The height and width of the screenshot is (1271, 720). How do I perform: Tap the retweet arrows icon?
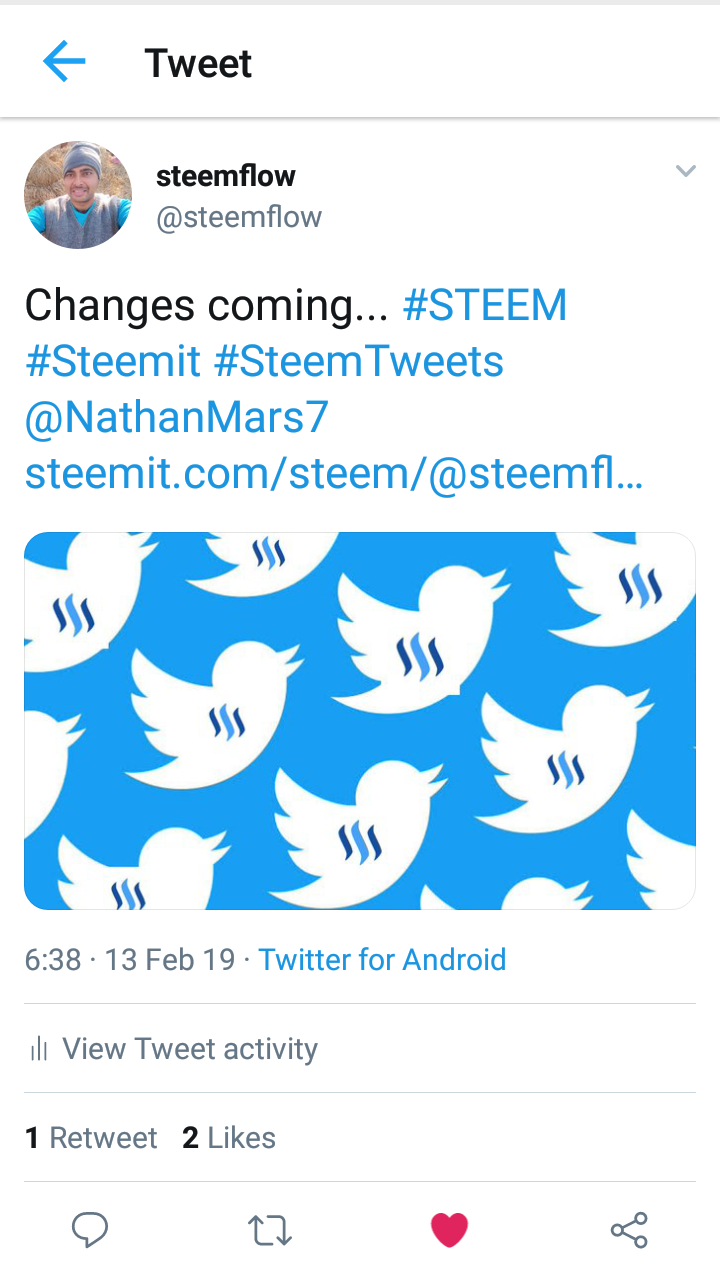tap(269, 1230)
